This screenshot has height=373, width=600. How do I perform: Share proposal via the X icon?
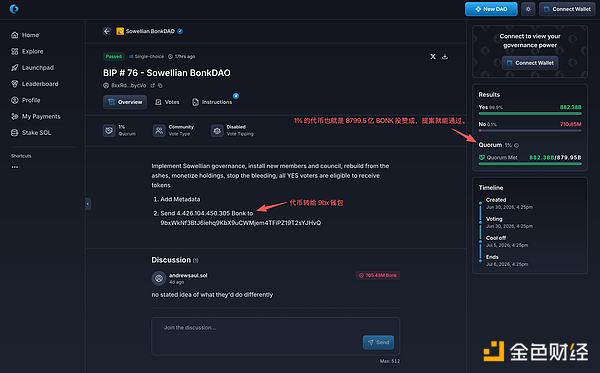point(433,57)
